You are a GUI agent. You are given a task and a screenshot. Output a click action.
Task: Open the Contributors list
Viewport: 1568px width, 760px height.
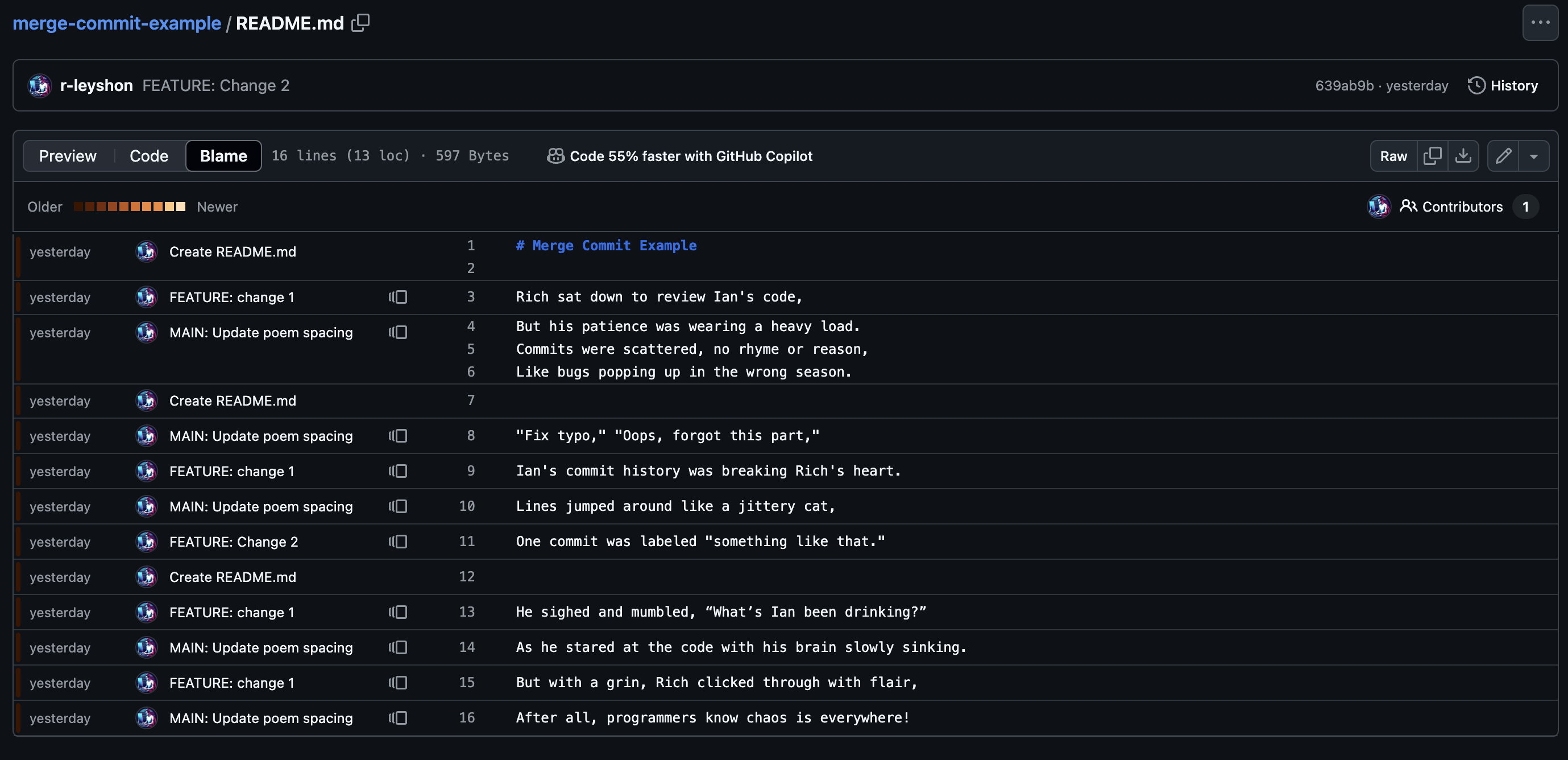tap(1462, 206)
